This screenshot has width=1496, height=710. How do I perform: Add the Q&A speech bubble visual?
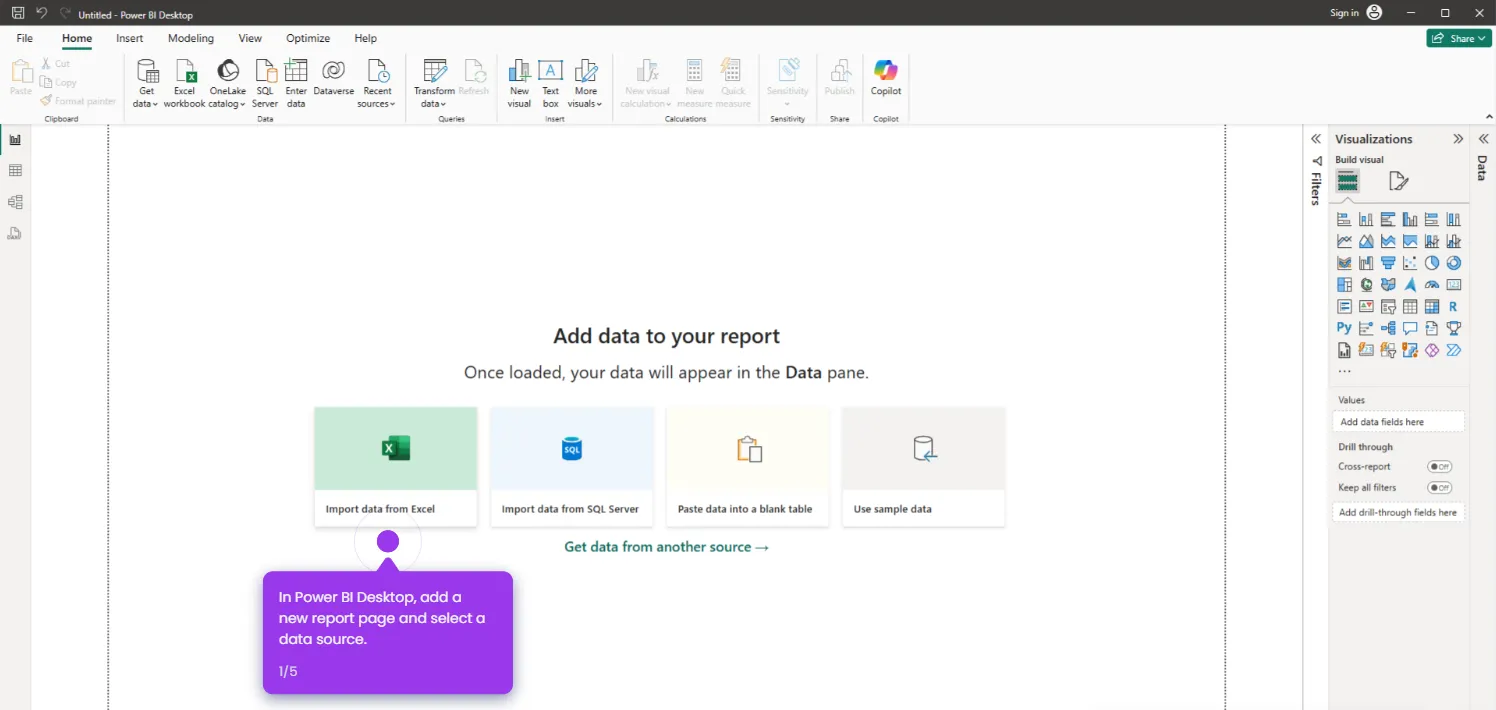pos(1410,328)
